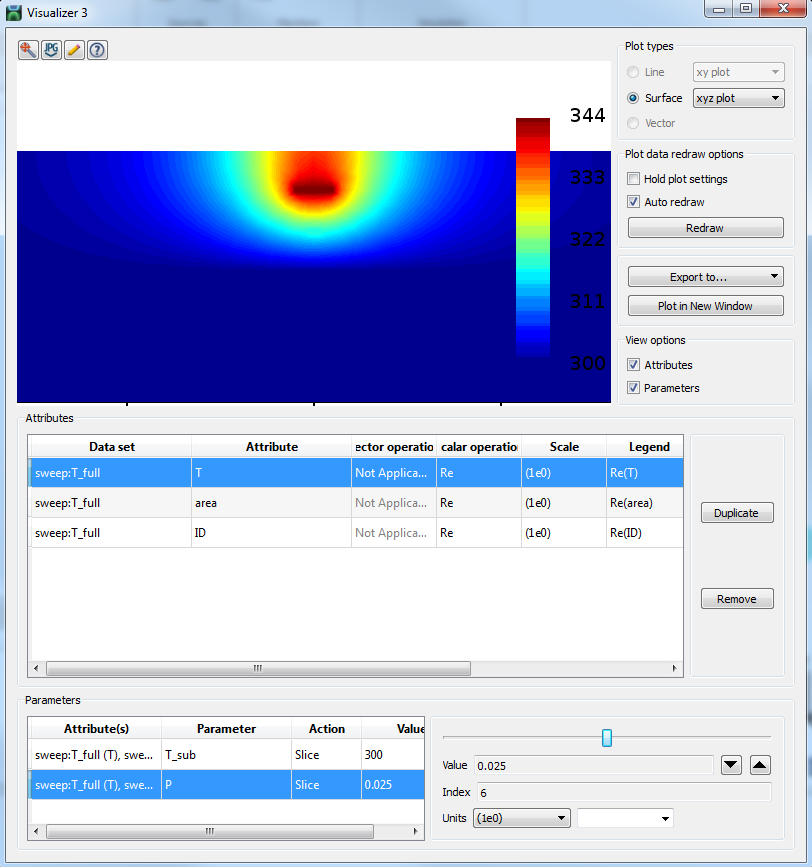Click Not Applica... cell in T row

pos(394,473)
